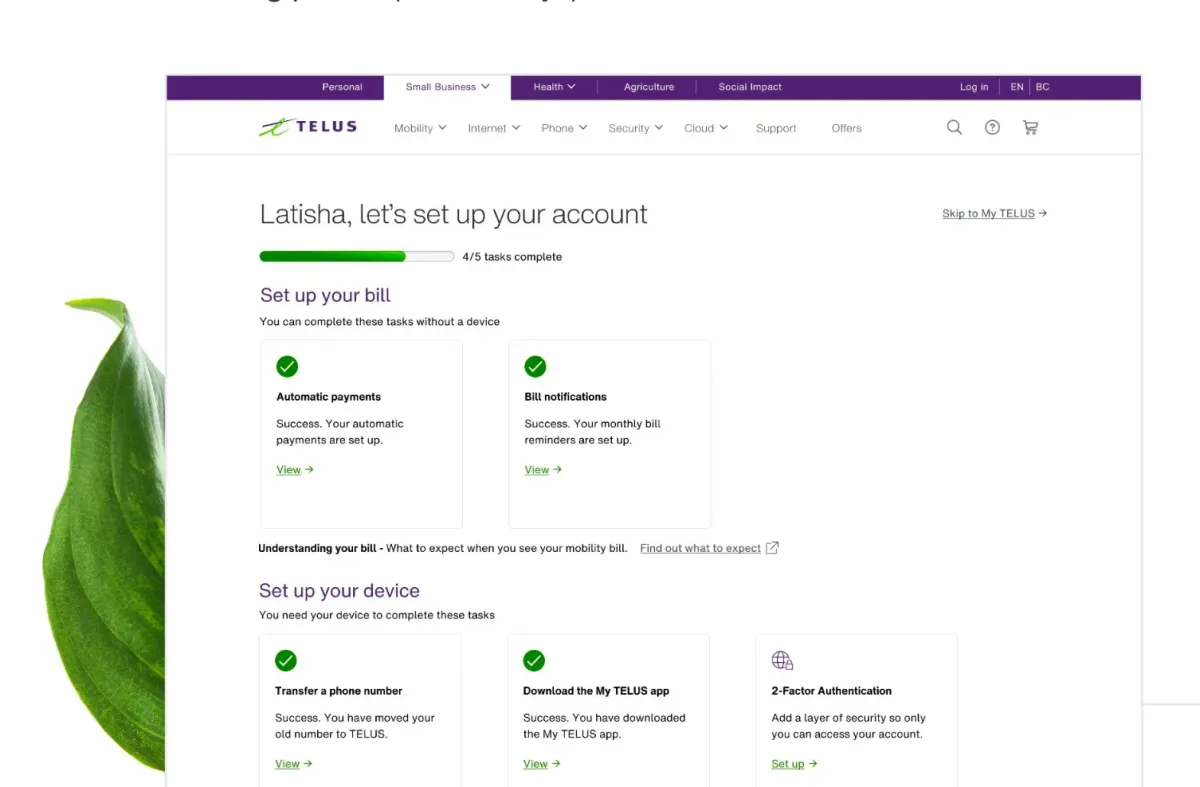
Task: Click the Set up your device heading
Action: (x=339, y=591)
